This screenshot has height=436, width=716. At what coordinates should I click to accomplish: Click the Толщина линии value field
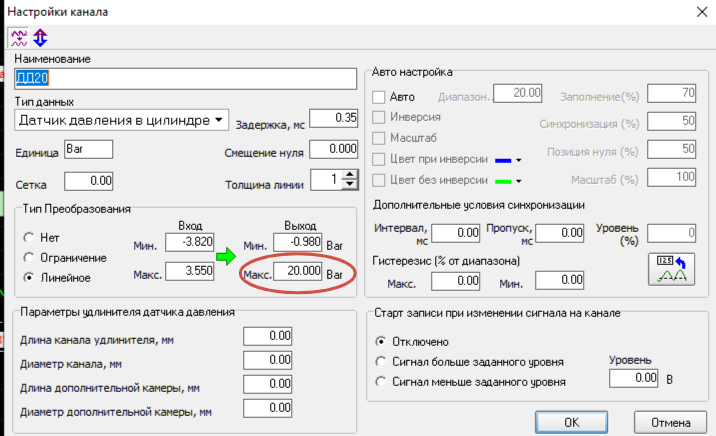click(x=327, y=179)
